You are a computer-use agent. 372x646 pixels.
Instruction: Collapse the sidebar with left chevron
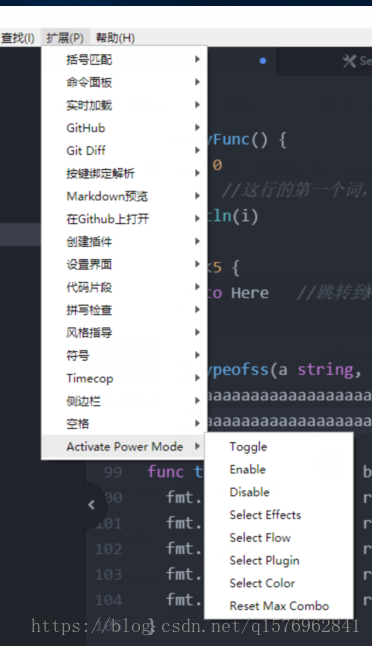(x=92, y=505)
